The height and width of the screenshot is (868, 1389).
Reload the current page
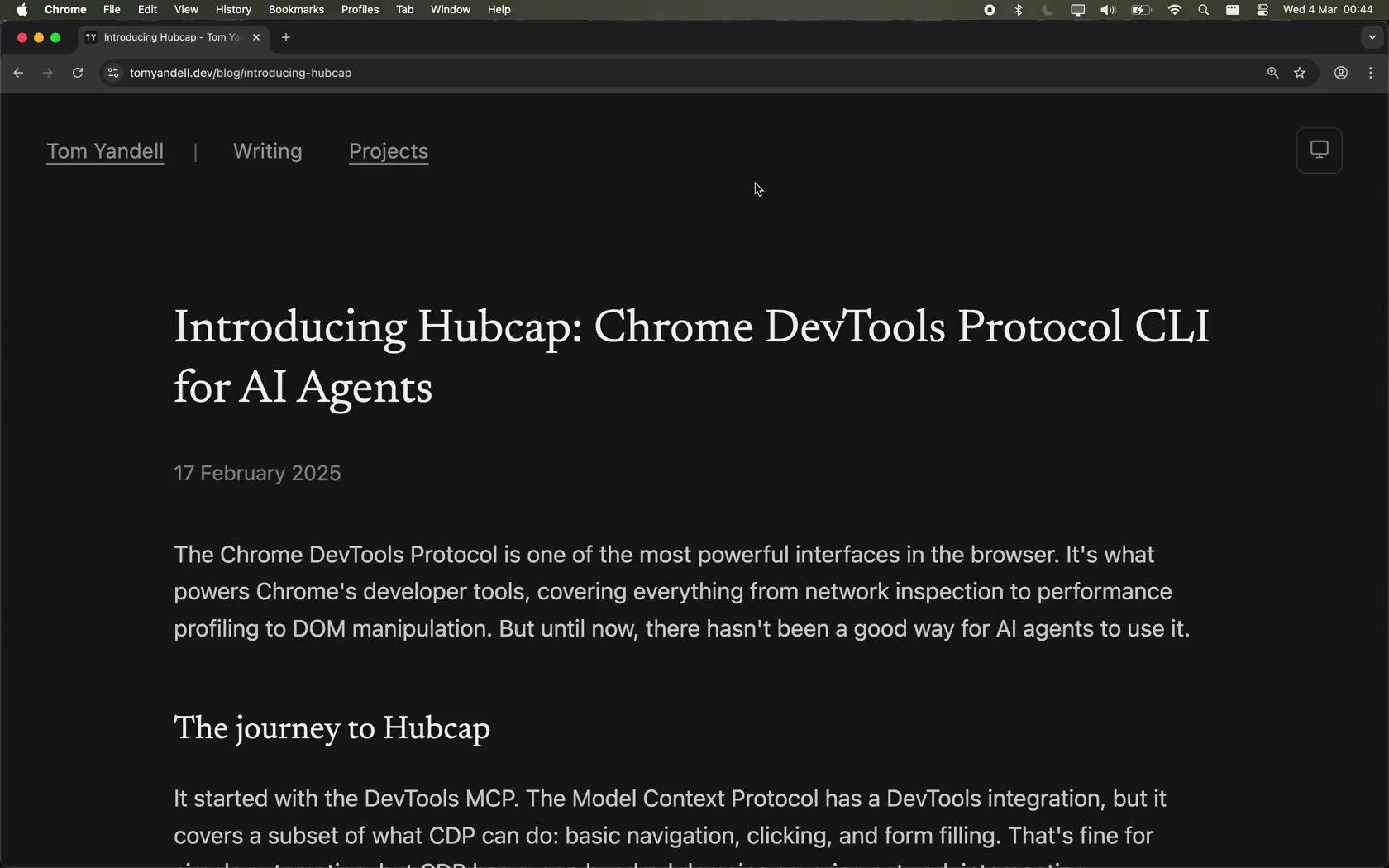pos(78,73)
